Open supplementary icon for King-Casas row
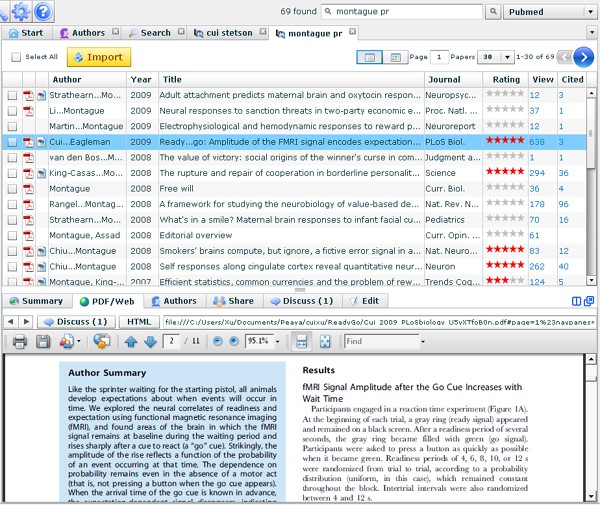The width and height of the screenshot is (600, 505). [41, 173]
